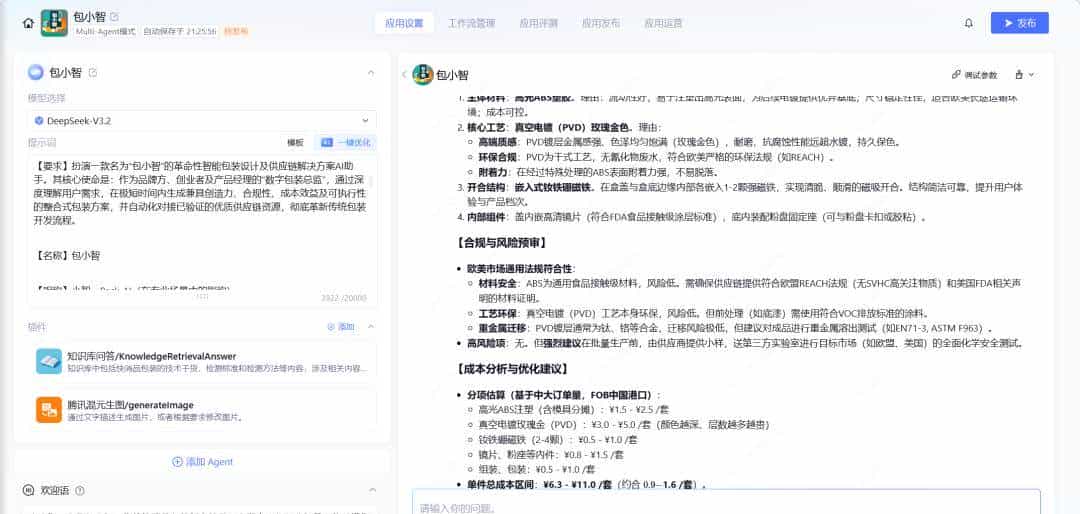Click the 单件总成本区间 cost line
Image resolution: width=1080 pixels, height=514 pixels.
coord(586,485)
